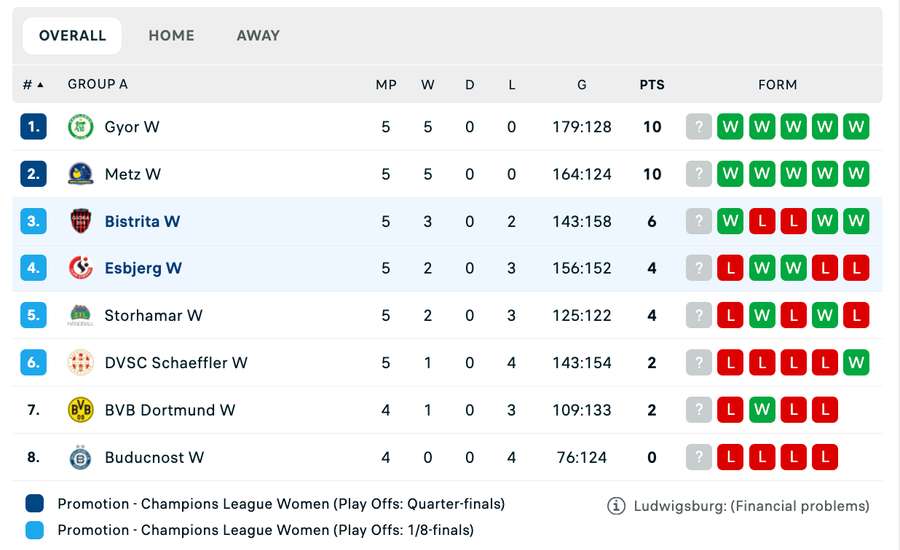This screenshot has width=900, height=550.
Task: Switch to the AWAY standings tab
Action: click(258, 36)
